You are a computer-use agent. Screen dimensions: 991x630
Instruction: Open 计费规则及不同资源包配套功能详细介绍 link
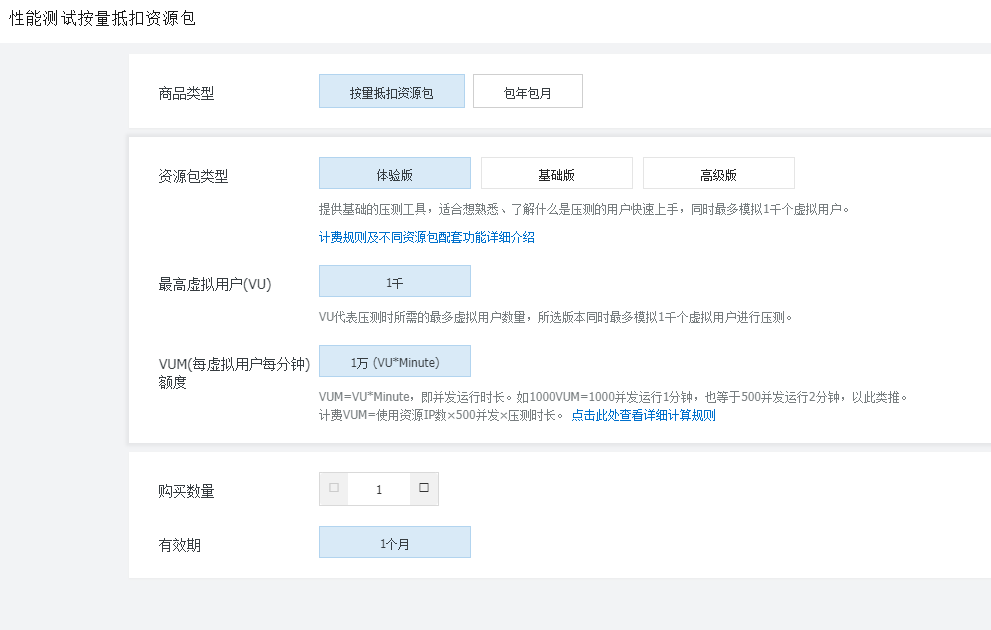tap(426, 238)
